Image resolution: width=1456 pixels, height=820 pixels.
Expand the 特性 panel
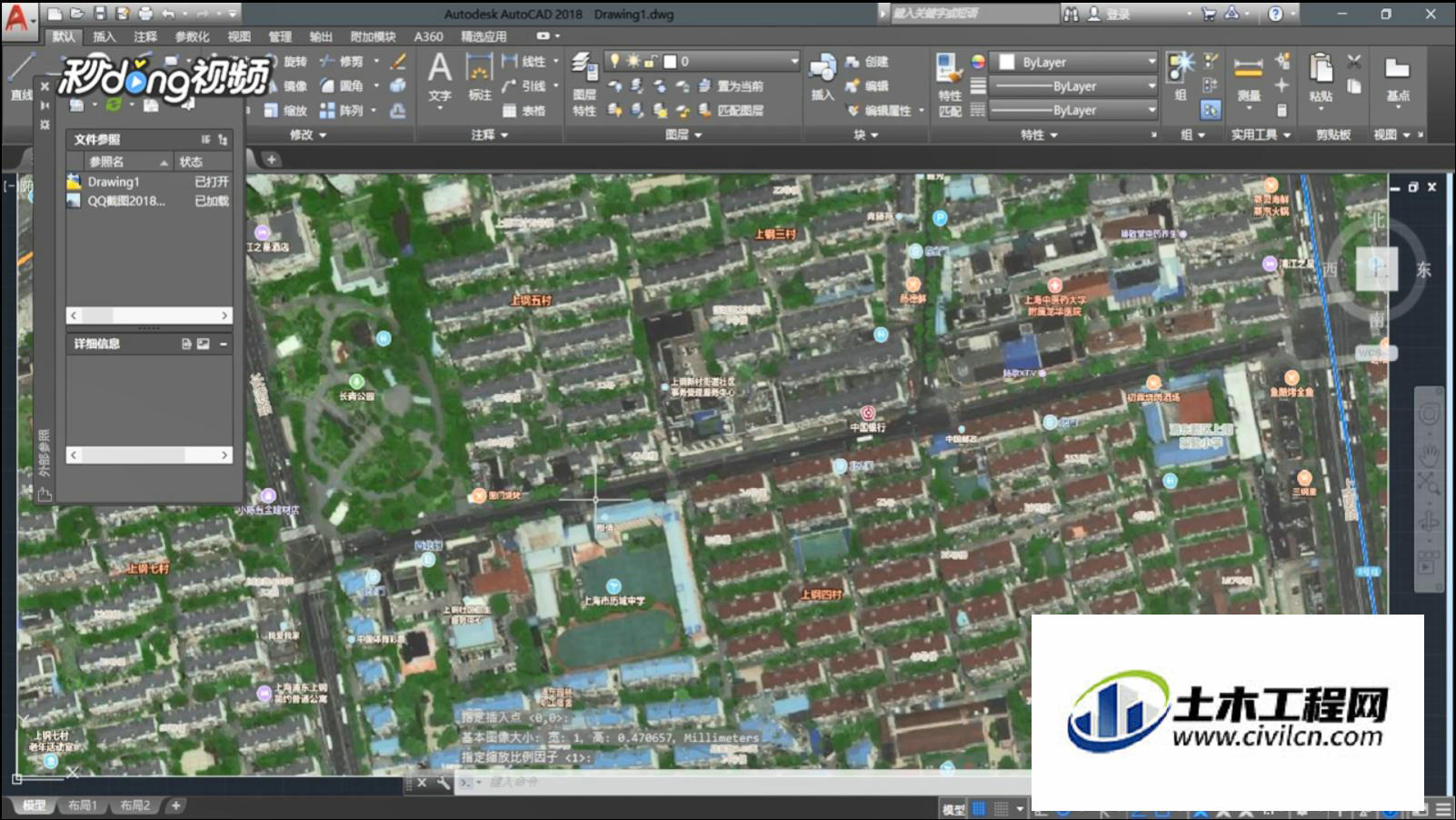pos(1040,135)
